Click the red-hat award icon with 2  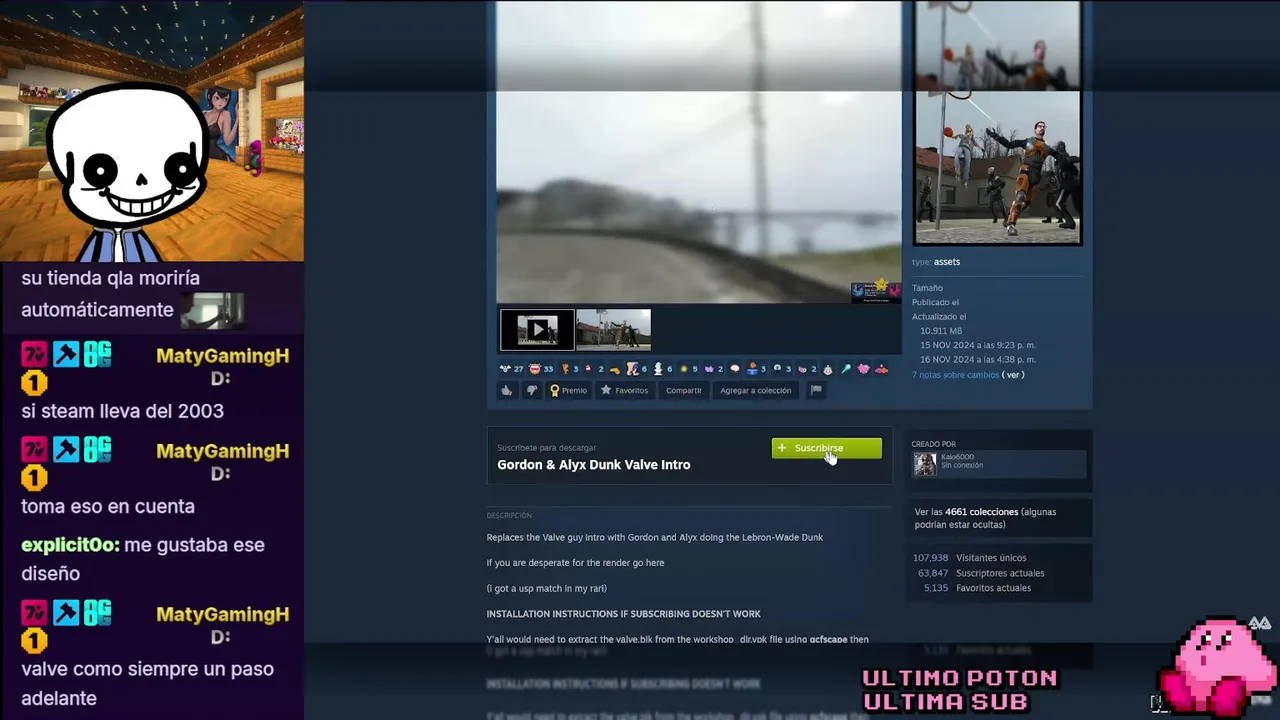[x=588, y=369]
